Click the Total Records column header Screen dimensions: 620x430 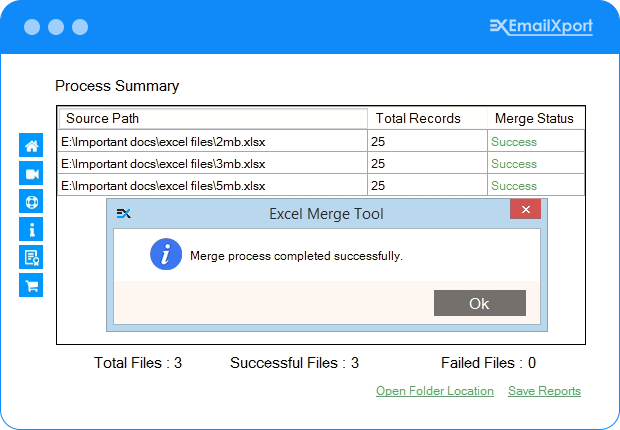(x=427, y=118)
